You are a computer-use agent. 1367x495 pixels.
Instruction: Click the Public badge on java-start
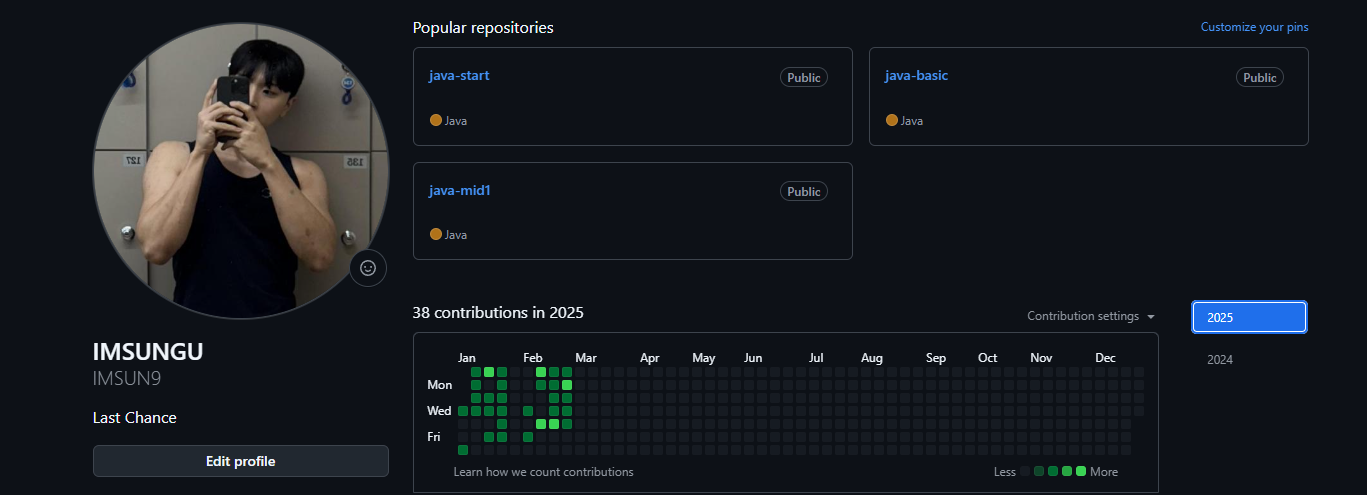803,77
